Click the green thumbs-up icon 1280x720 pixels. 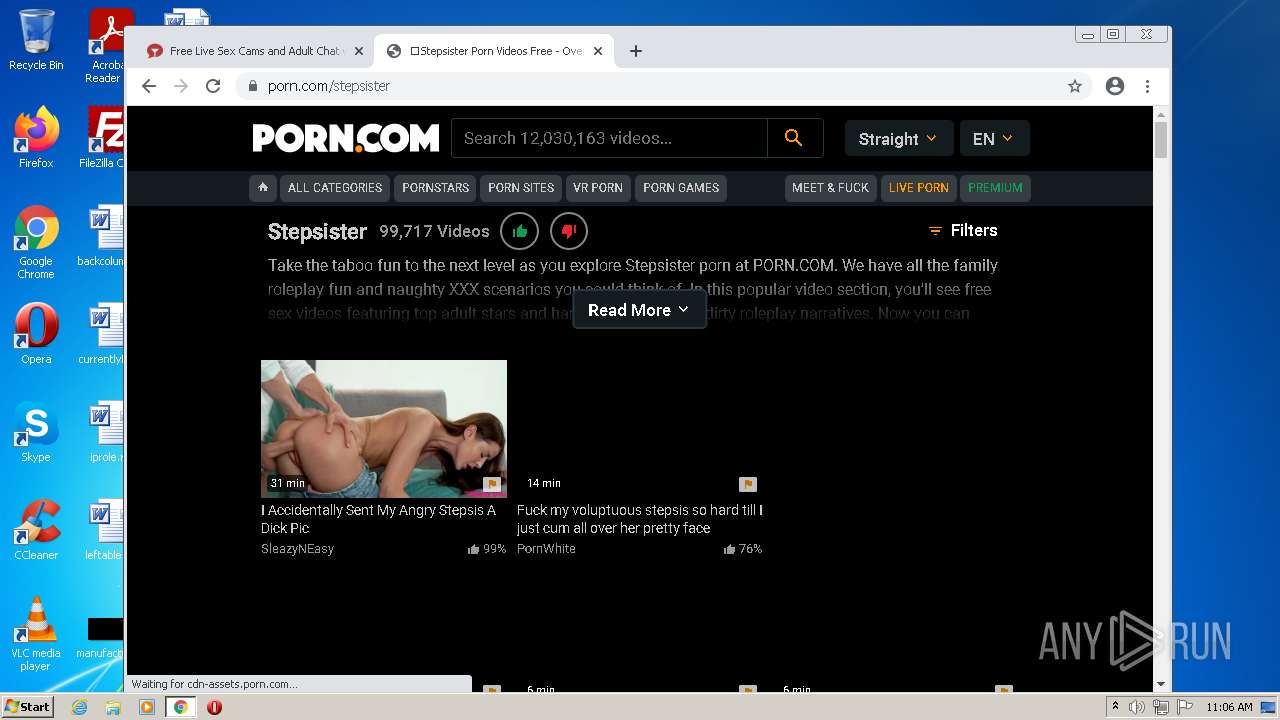click(520, 231)
